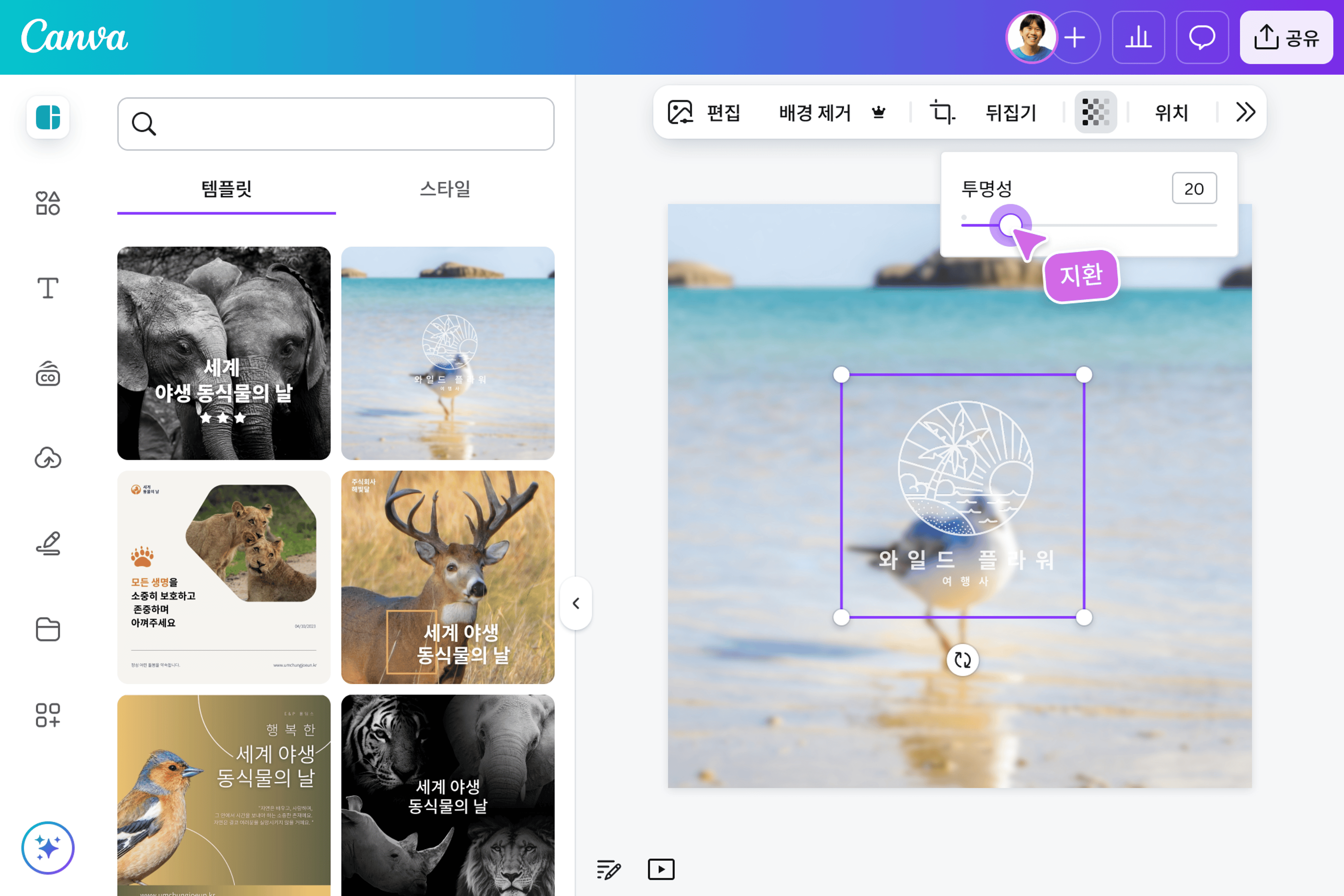Click the Canva logo
The width and height of the screenshot is (1344, 896).
coord(74,36)
